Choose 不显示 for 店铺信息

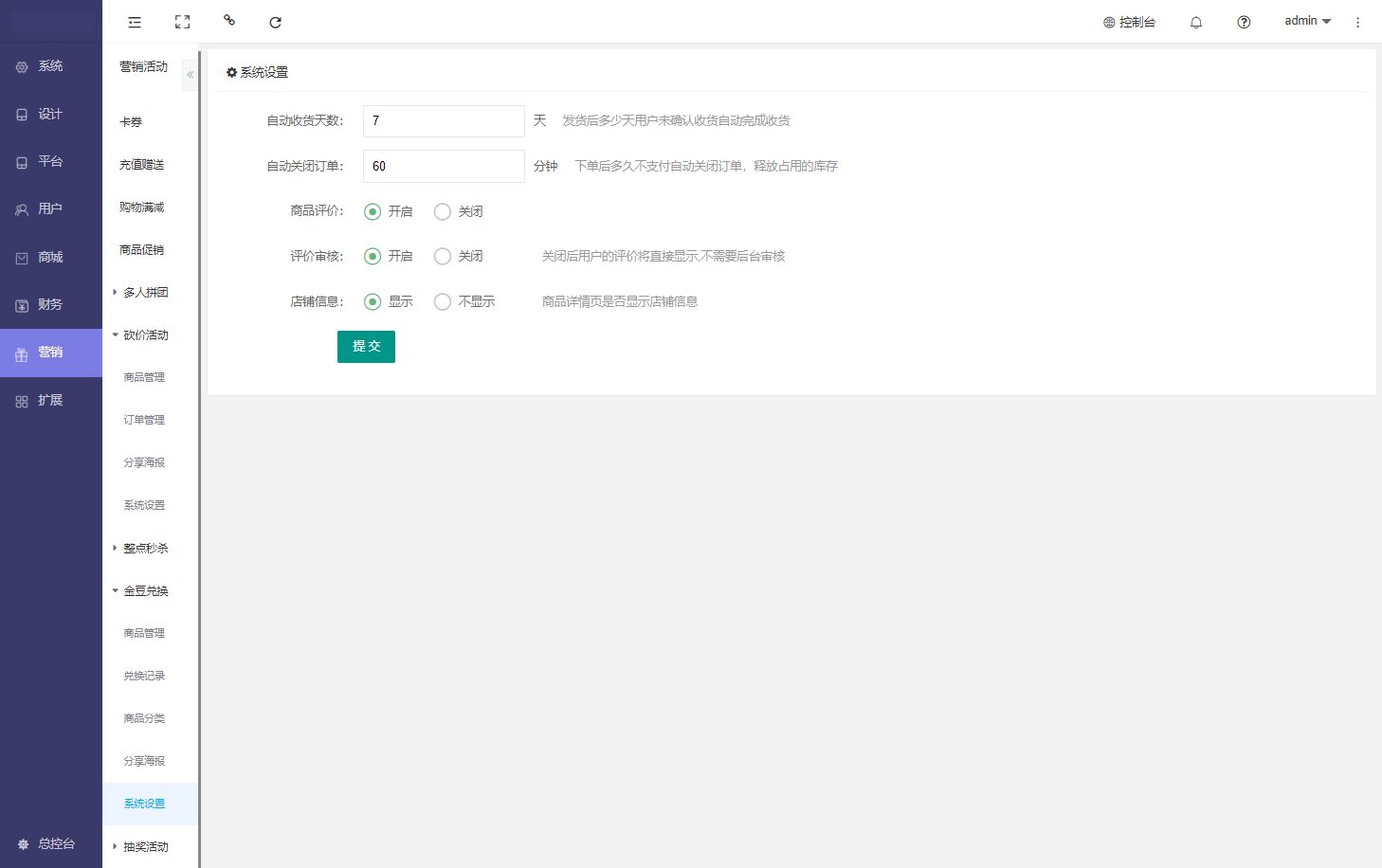point(443,301)
